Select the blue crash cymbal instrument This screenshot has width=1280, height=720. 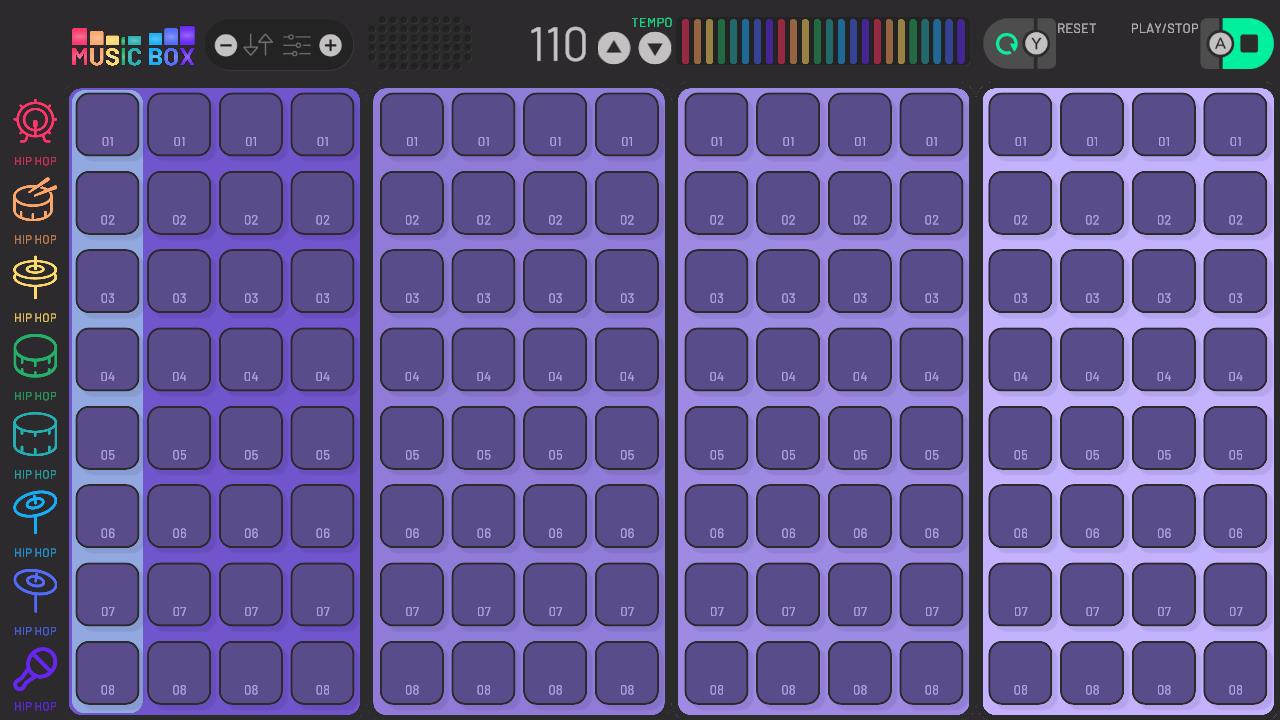[35, 590]
